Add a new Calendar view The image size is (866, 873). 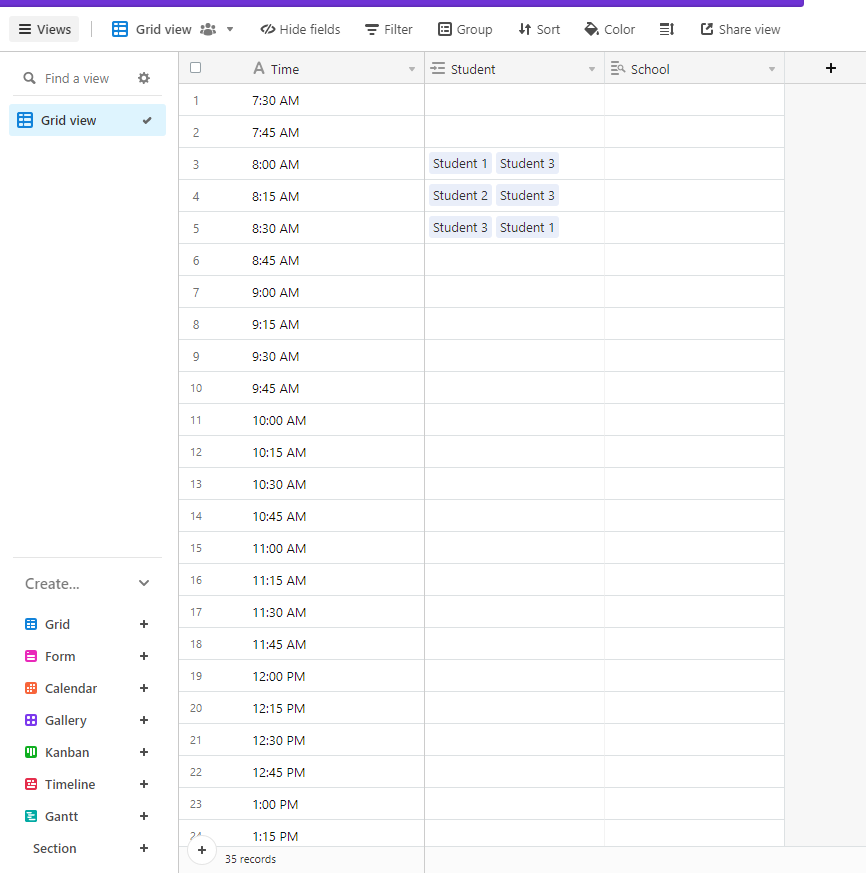[x=144, y=688]
